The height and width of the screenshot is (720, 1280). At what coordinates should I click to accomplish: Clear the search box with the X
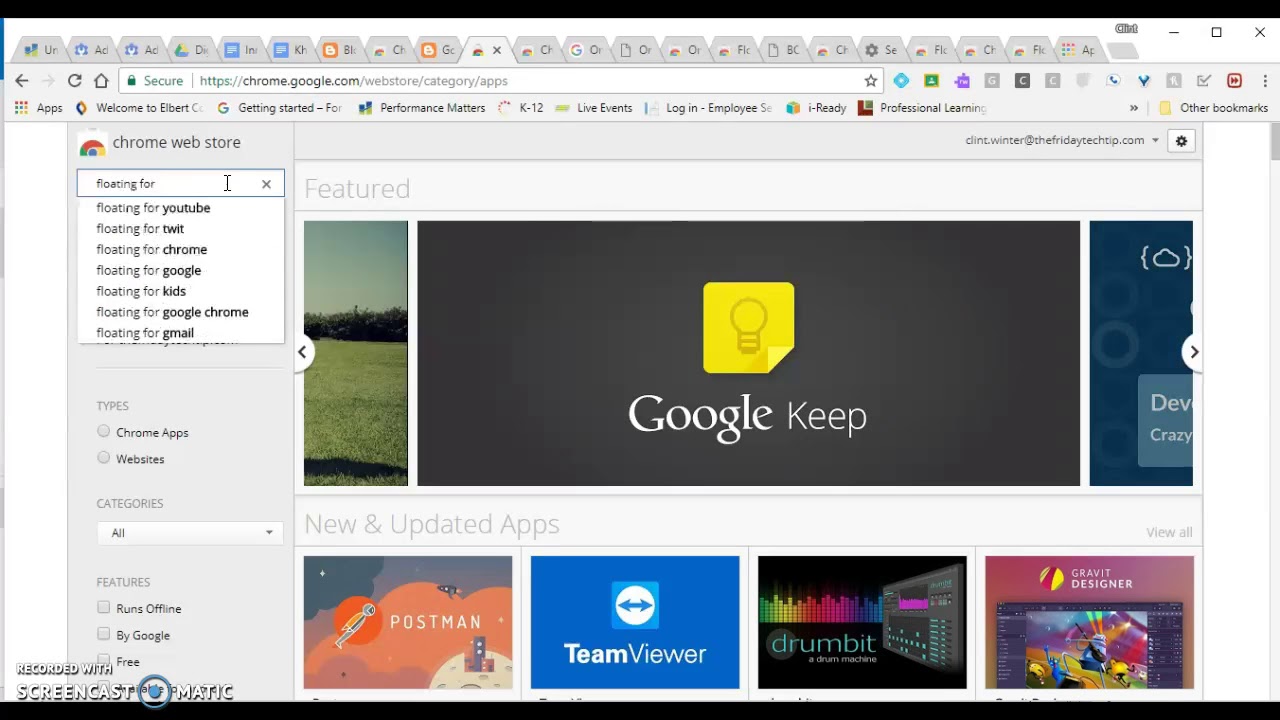(x=266, y=184)
